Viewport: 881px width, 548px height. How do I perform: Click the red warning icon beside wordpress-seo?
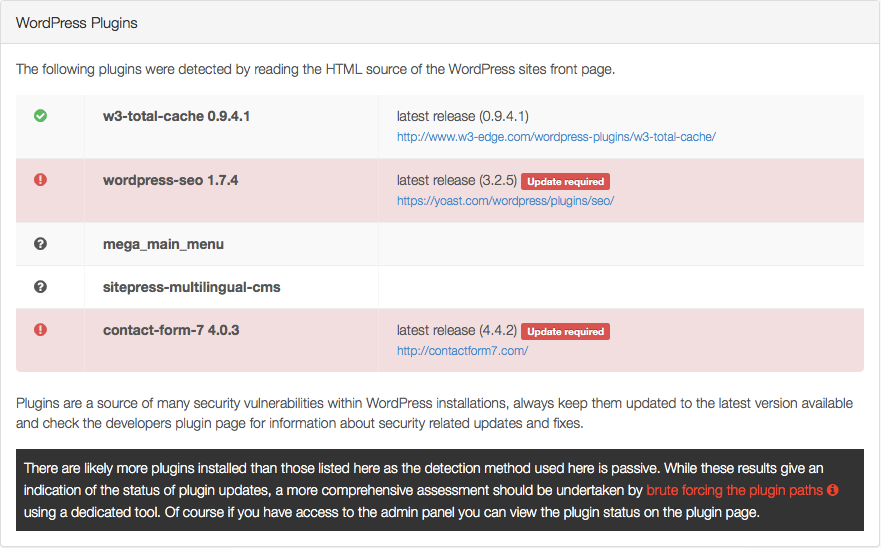click(x=40, y=180)
